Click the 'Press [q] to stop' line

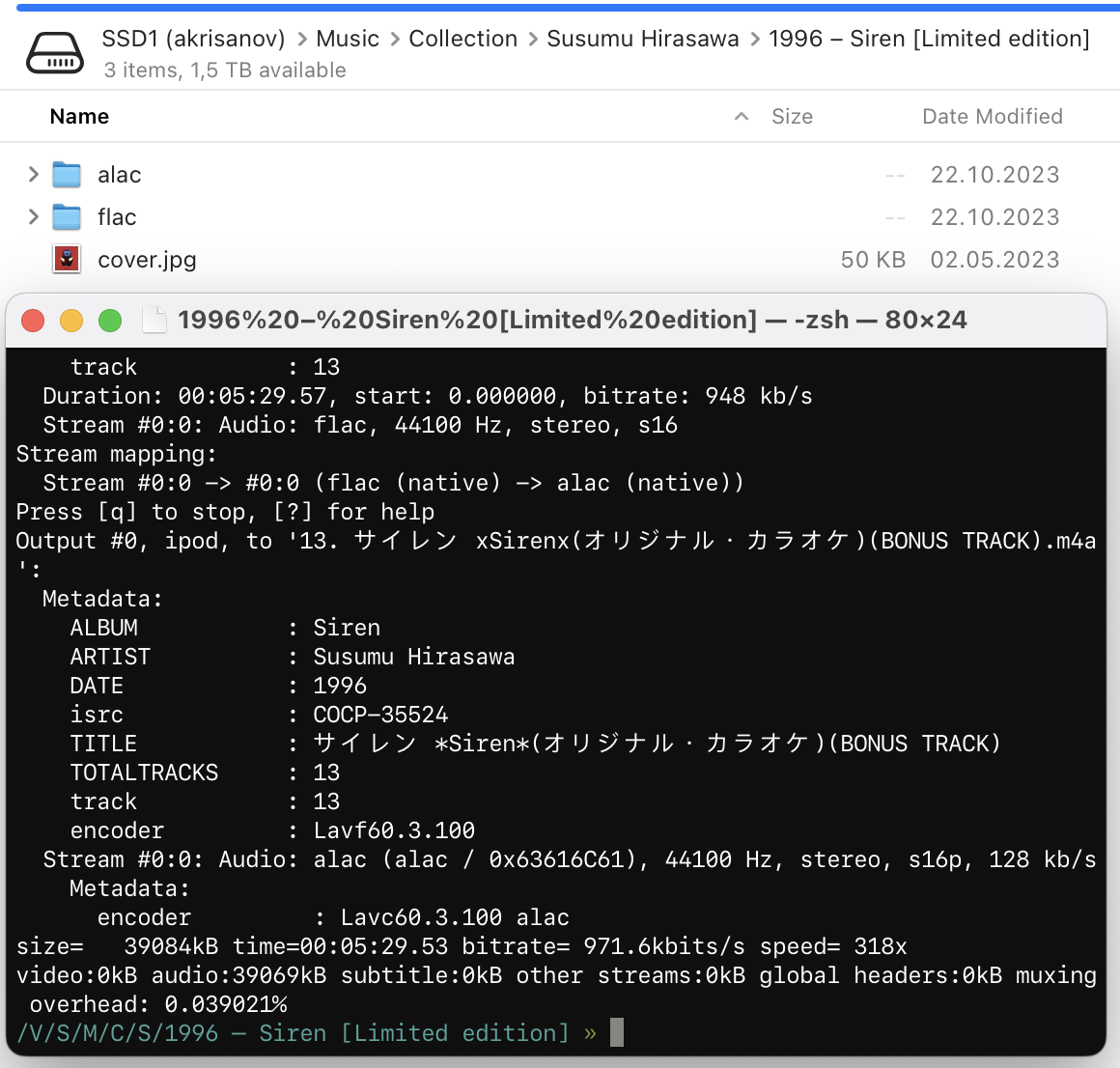225,512
